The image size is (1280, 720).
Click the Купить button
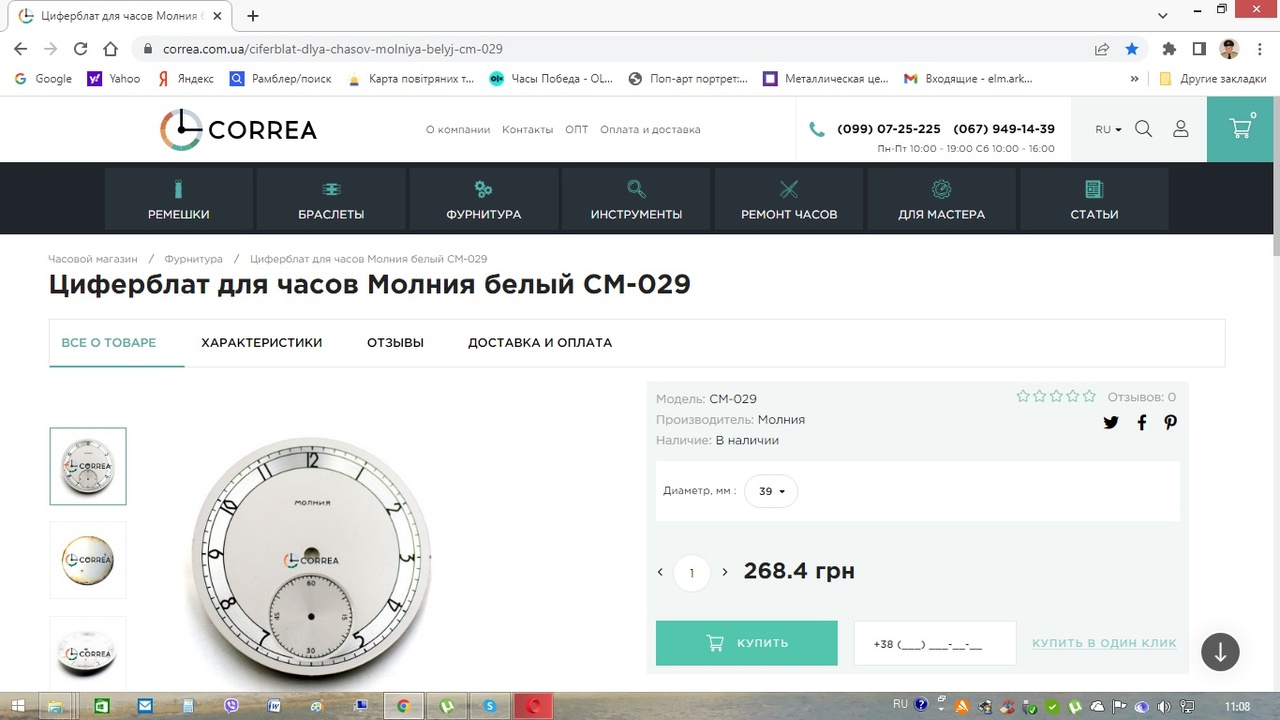[x=747, y=643]
